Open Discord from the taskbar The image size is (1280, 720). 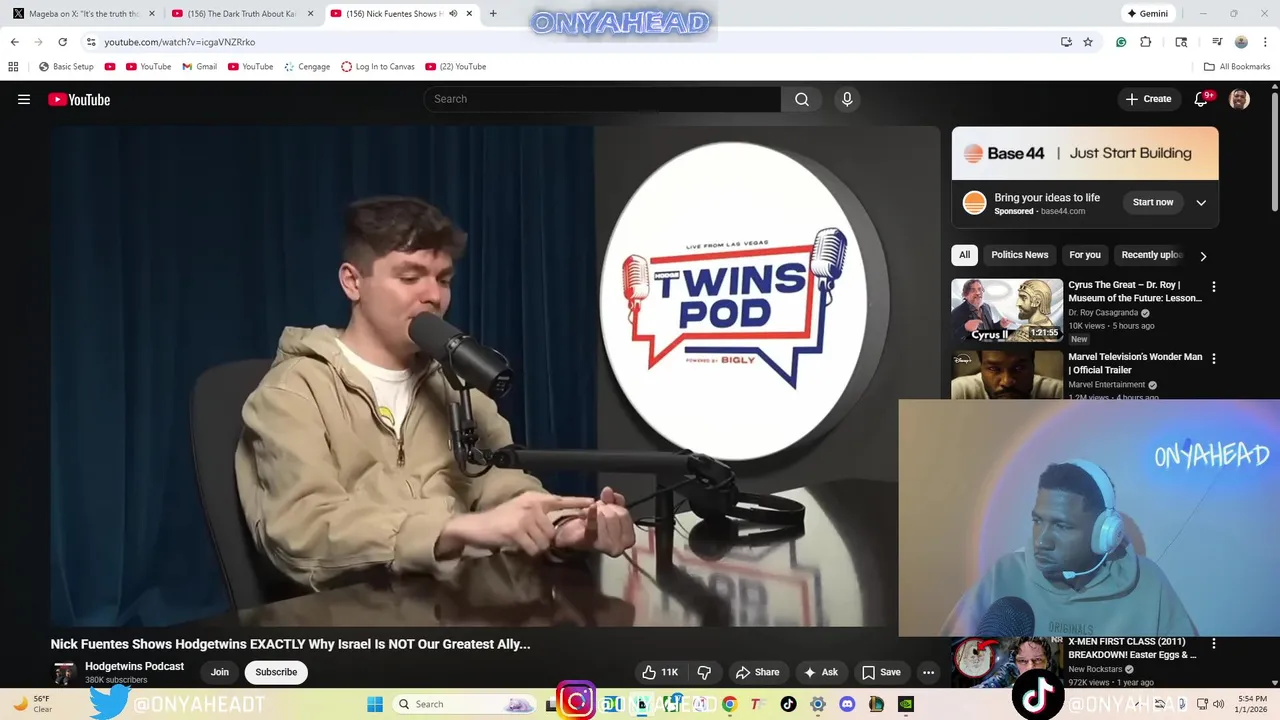[x=847, y=704]
